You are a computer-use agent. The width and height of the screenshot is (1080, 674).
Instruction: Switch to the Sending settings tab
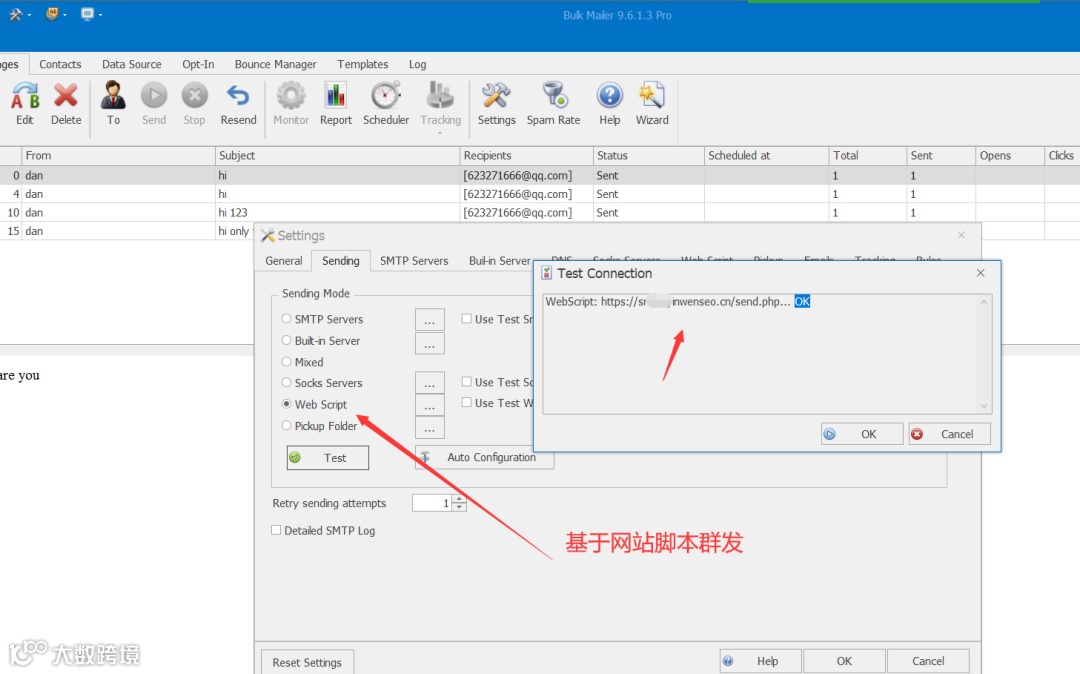(x=341, y=261)
